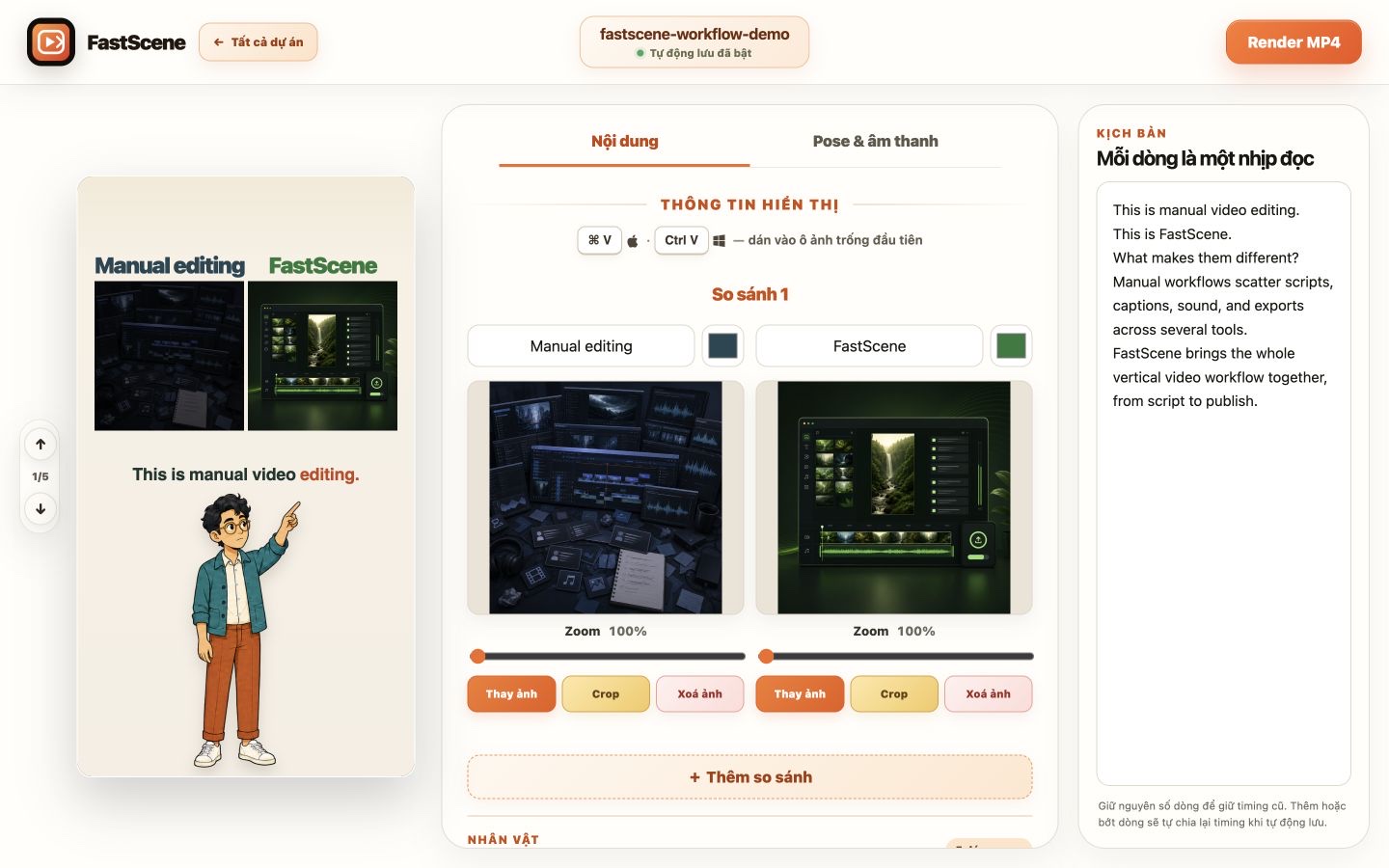
Task: Adjust the FastScene zoom slider
Action: (x=895, y=656)
